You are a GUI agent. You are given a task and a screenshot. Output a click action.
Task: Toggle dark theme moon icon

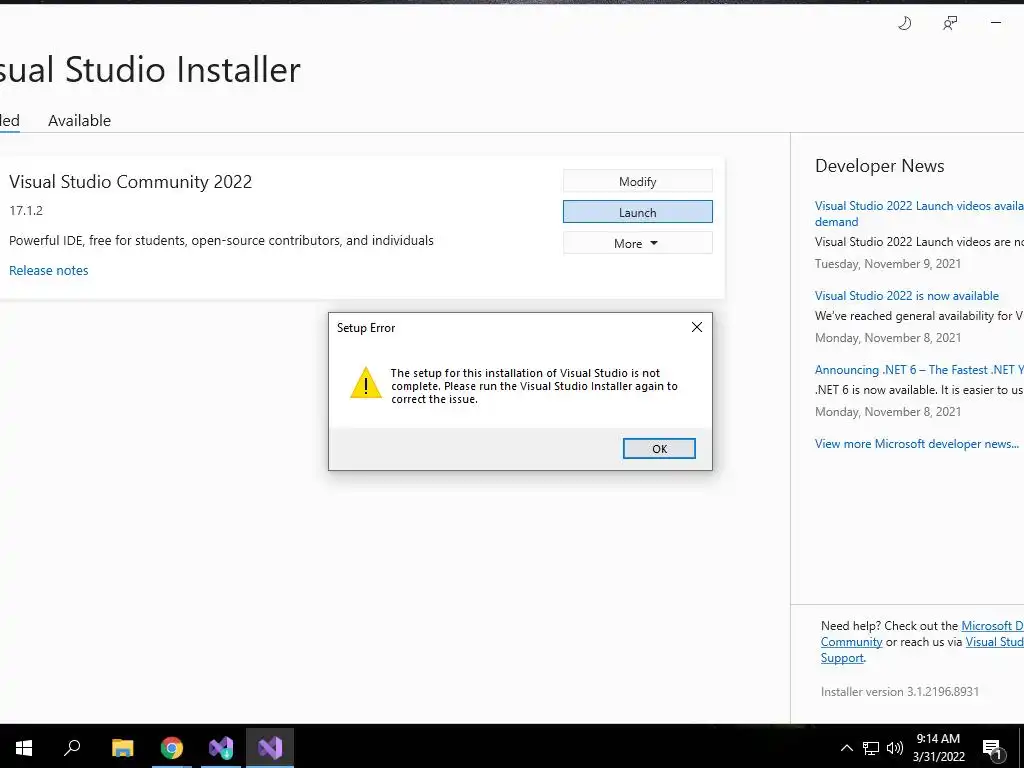coord(904,24)
